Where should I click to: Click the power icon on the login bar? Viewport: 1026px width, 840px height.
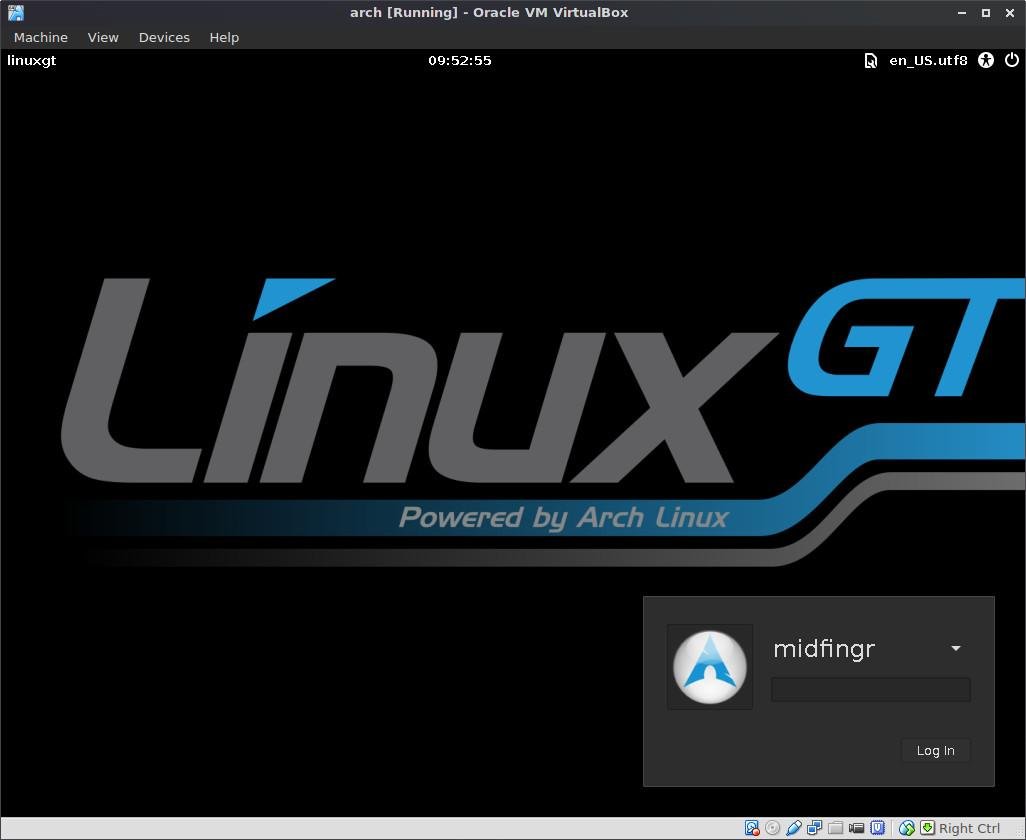pos(1012,60)
